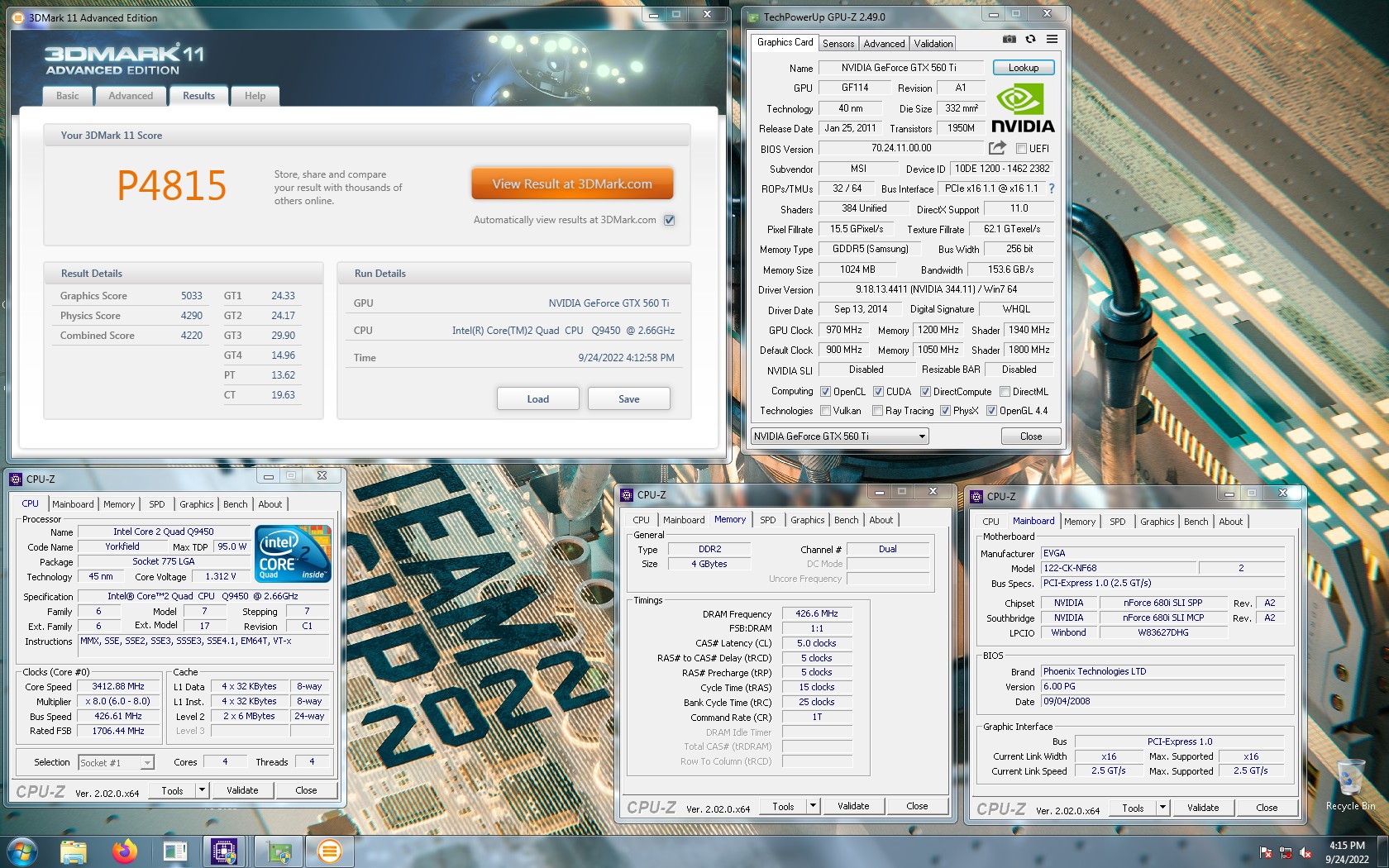
Task: Click the Show desktop strip beside the clock
Action: [x=1383, y=851]
